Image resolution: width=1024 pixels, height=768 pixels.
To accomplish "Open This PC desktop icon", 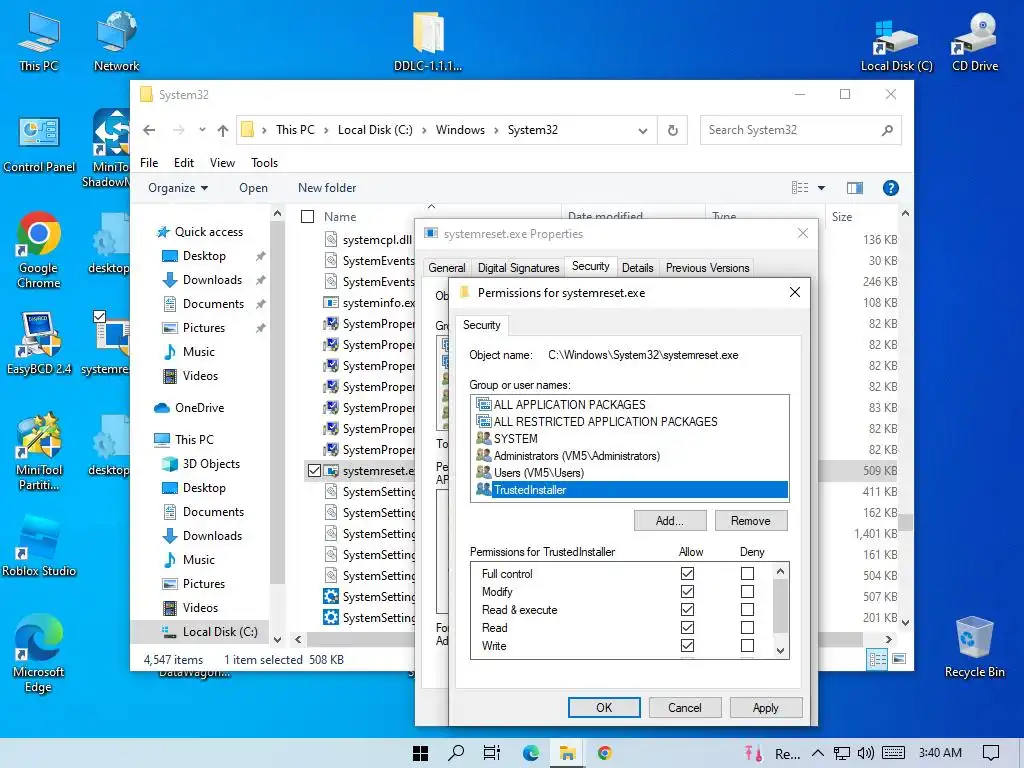I will click(x=39, y=40).
